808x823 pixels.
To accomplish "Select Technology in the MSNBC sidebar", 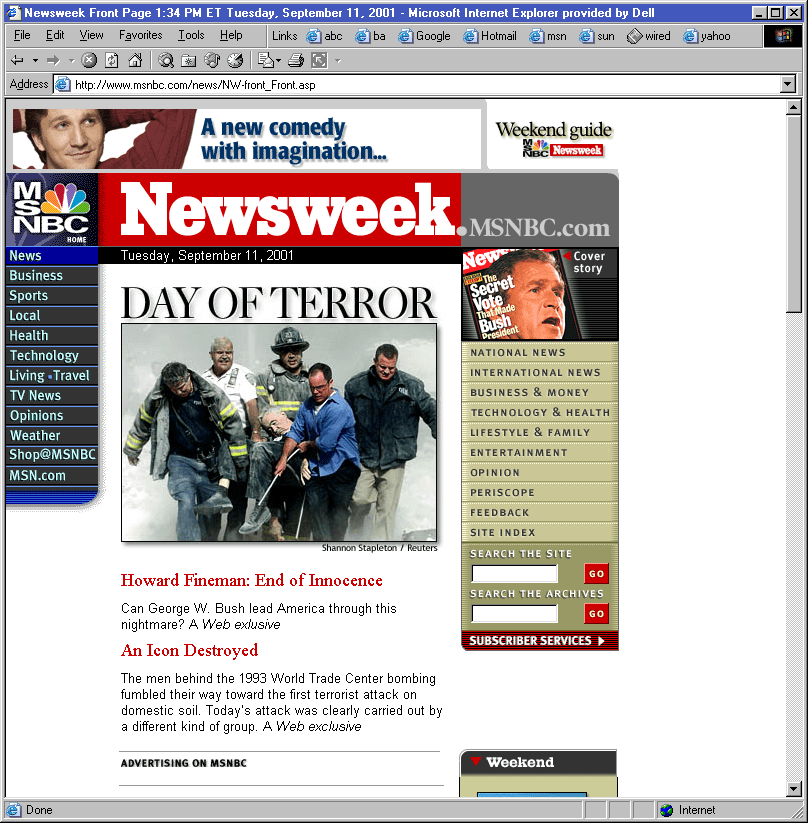I will point(52,355).
